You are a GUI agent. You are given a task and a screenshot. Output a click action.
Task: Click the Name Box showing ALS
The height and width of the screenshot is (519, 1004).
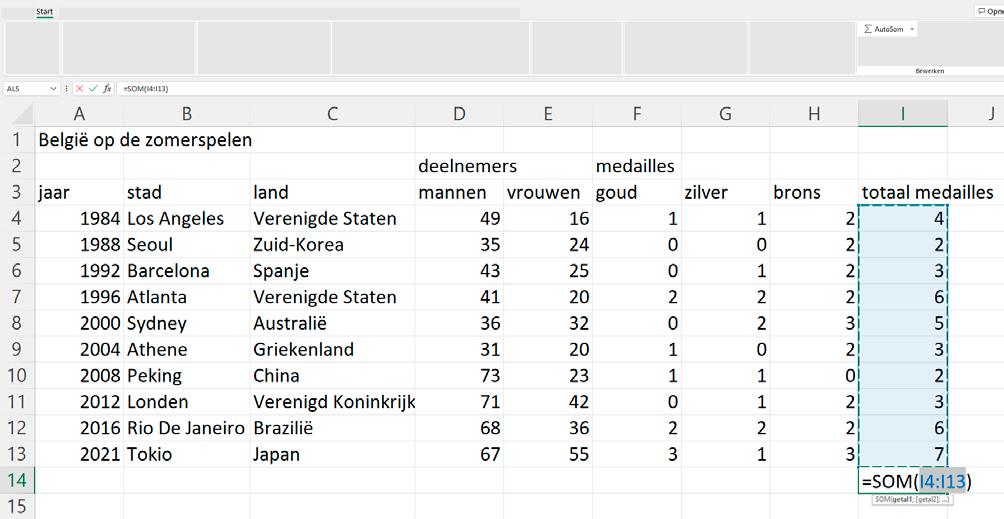(25, 89)
